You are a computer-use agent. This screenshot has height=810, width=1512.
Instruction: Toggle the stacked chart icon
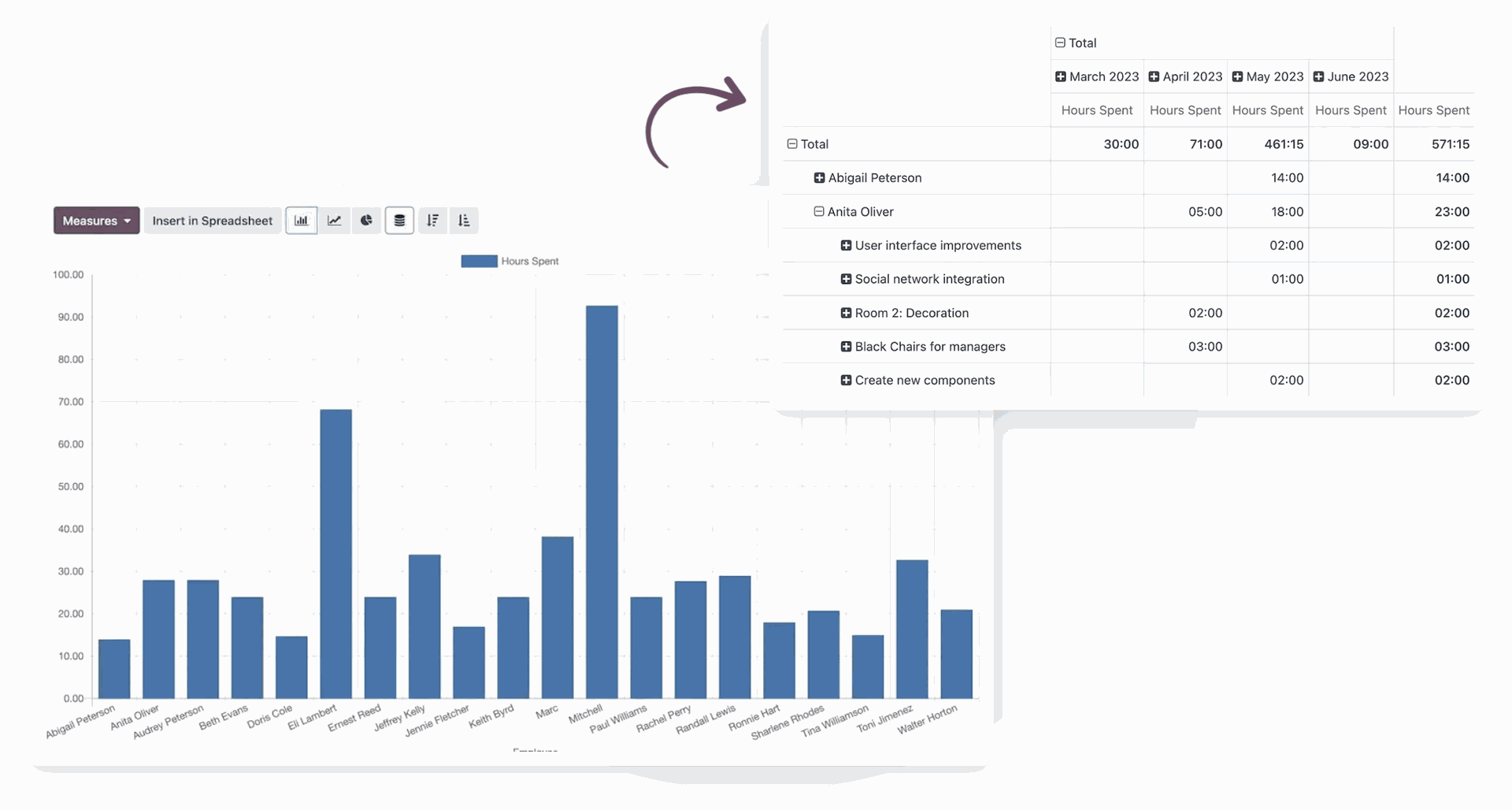pyautogui.click(x=399, y=221)
